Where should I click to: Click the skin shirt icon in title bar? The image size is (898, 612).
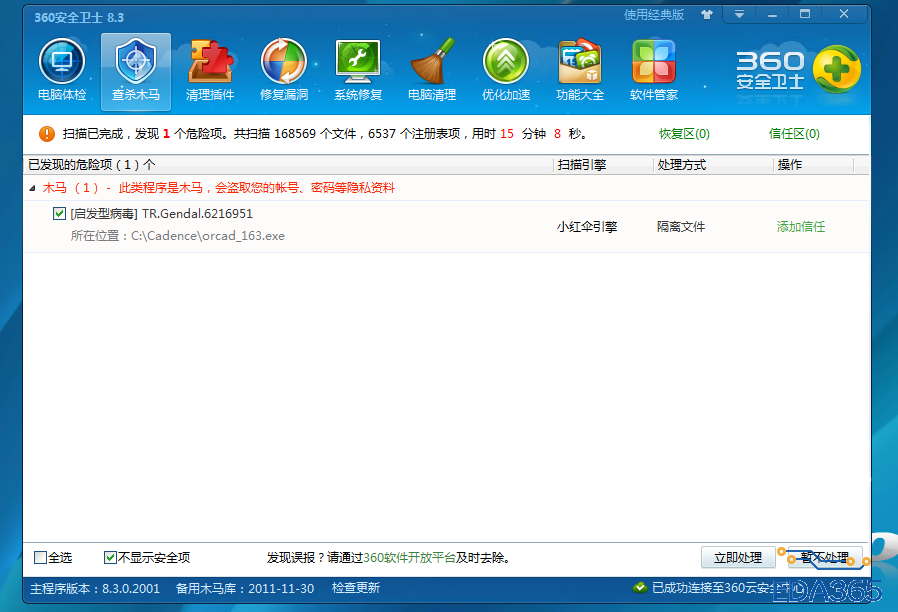(x=707, y=15)
